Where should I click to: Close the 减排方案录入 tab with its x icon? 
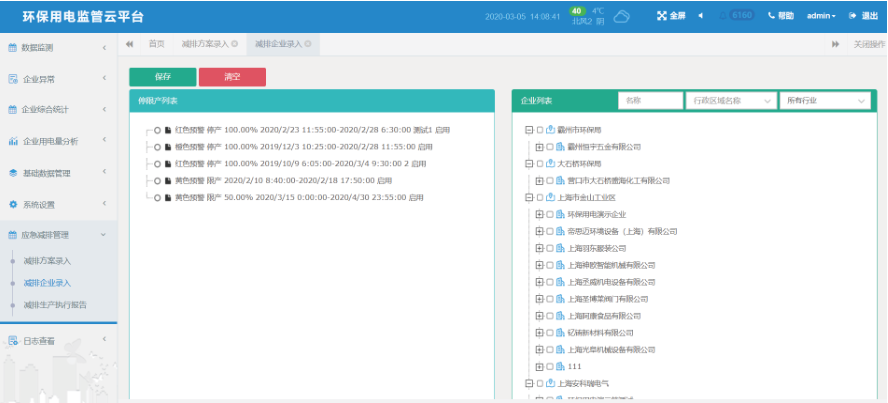point(234,44)
